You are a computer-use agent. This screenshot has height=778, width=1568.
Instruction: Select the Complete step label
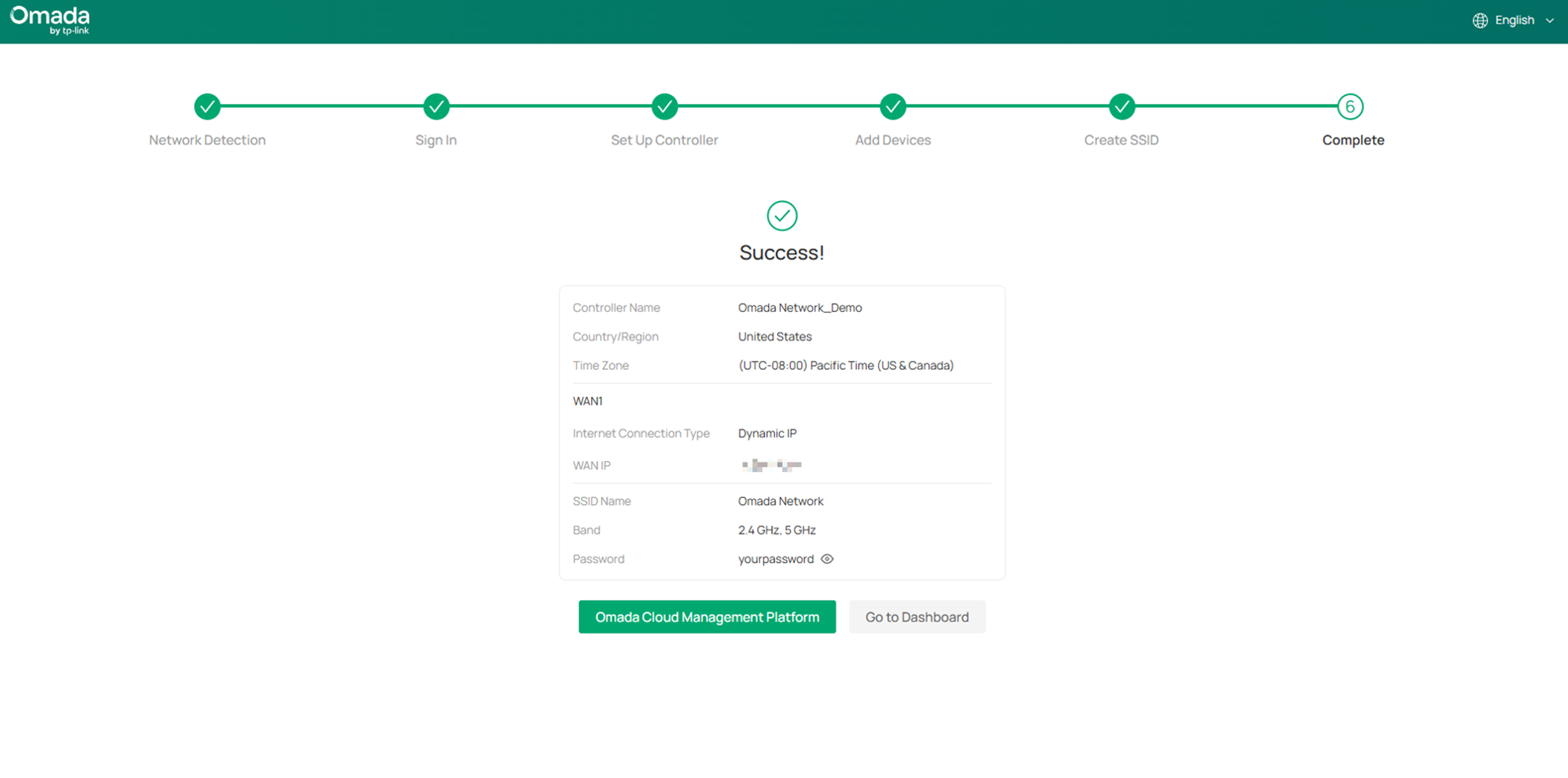[x=1352, y=139]
